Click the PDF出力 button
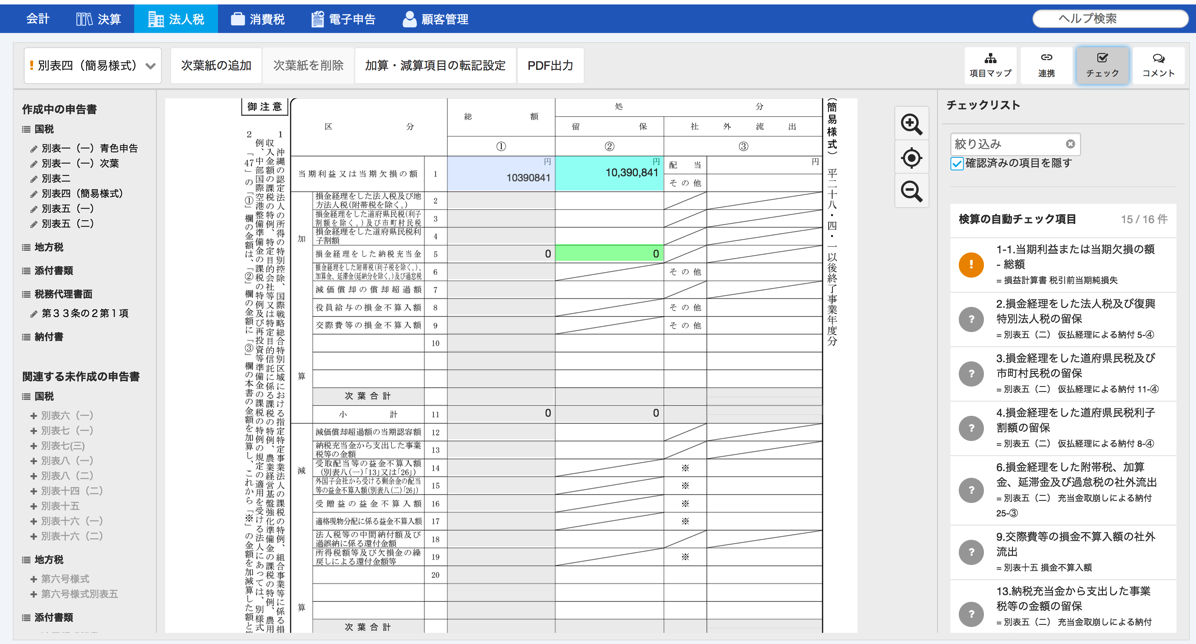Screen dimensions: 1196x644 (550, 66)
